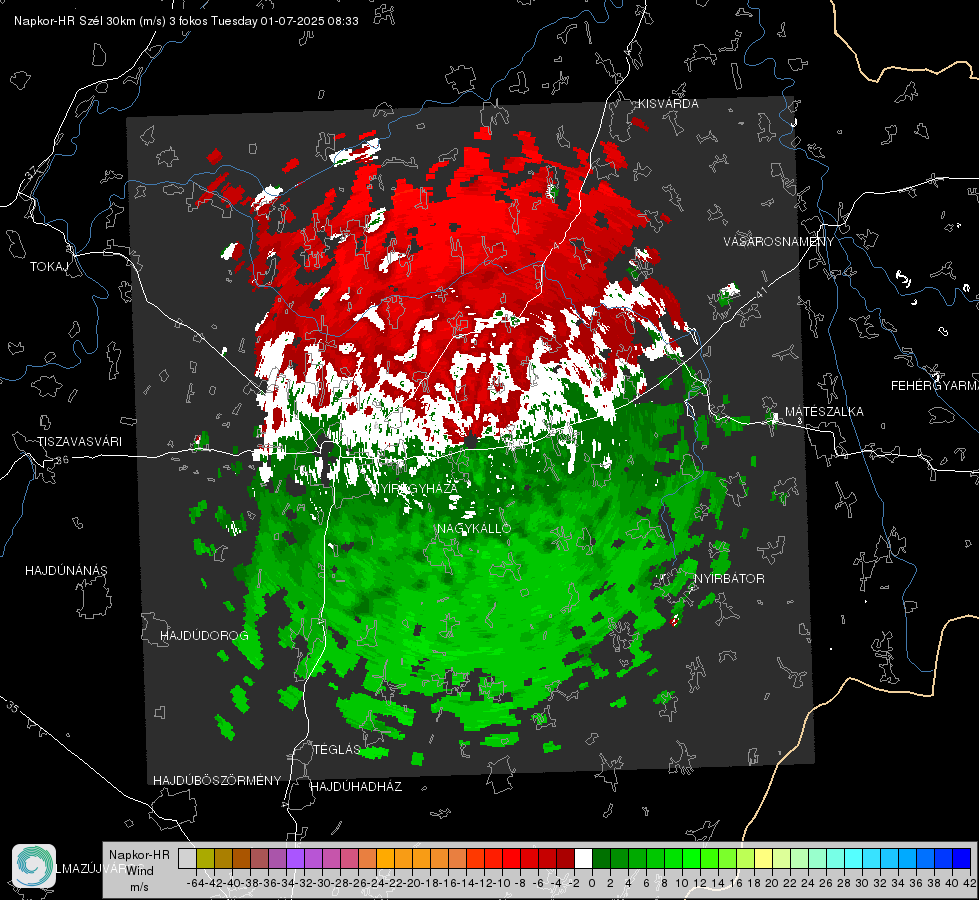Select the TÉGLÁS town label
The image size is (979, 900).
[x=337, y=749]
